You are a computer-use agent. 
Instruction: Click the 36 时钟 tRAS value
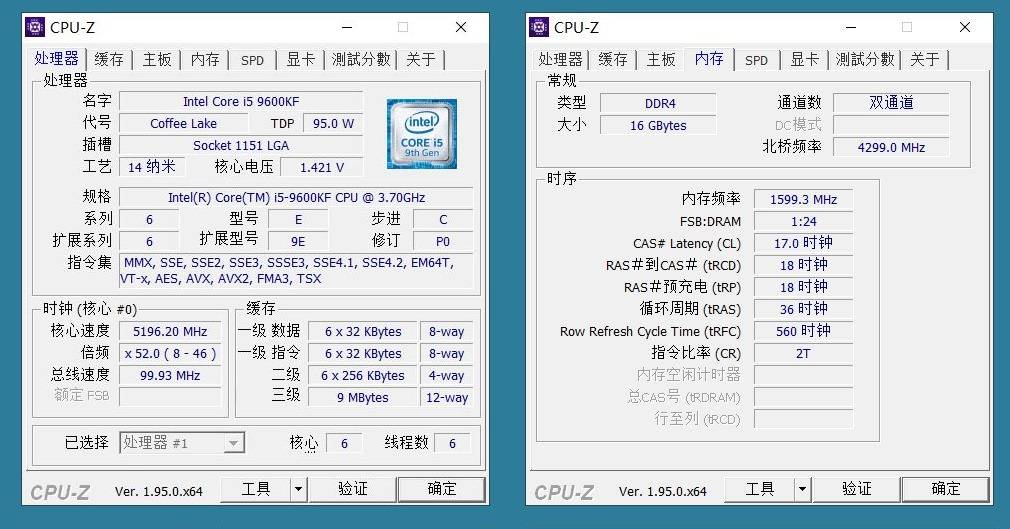[803, 309]
